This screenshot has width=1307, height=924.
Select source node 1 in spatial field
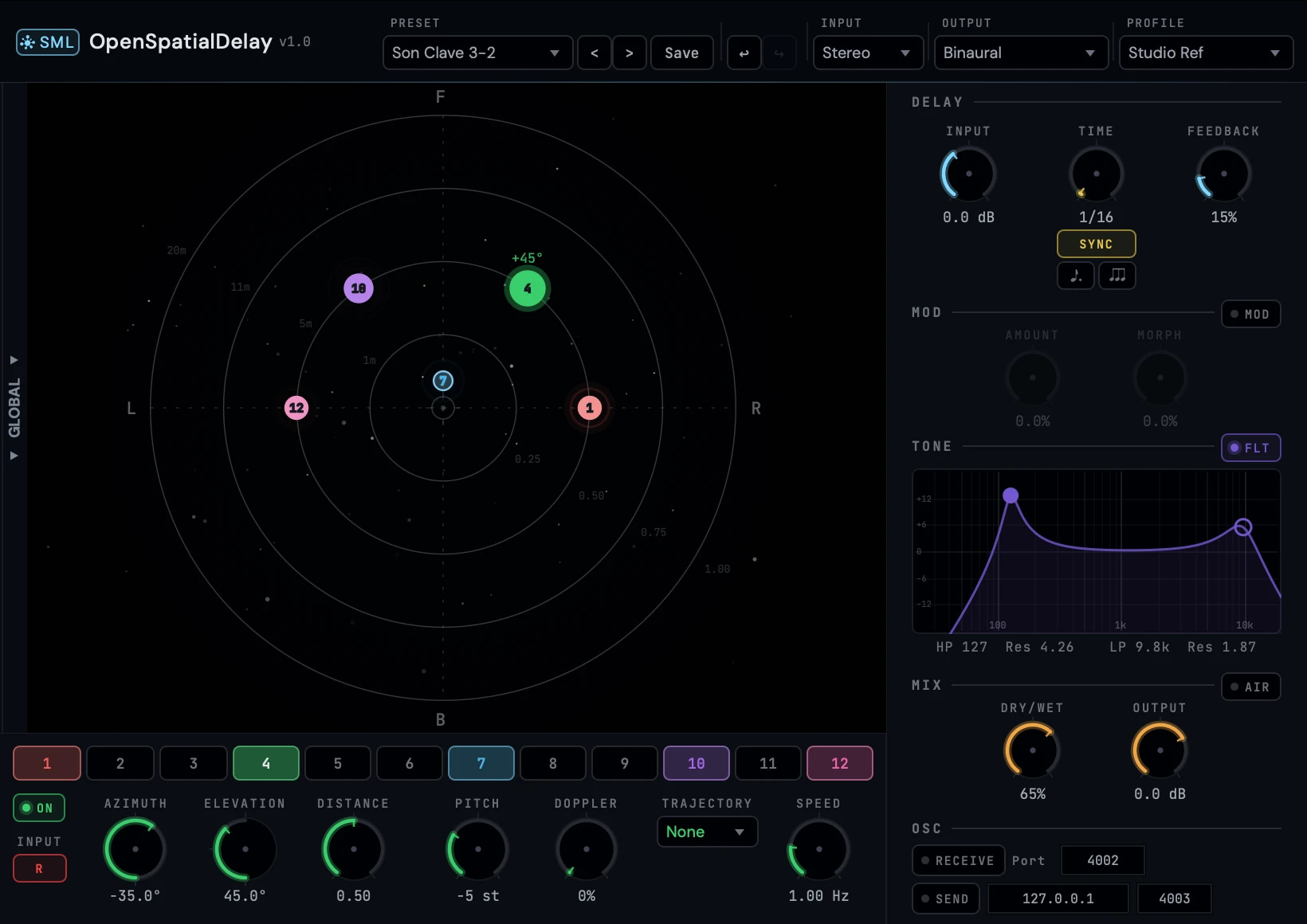pos(590,408)
